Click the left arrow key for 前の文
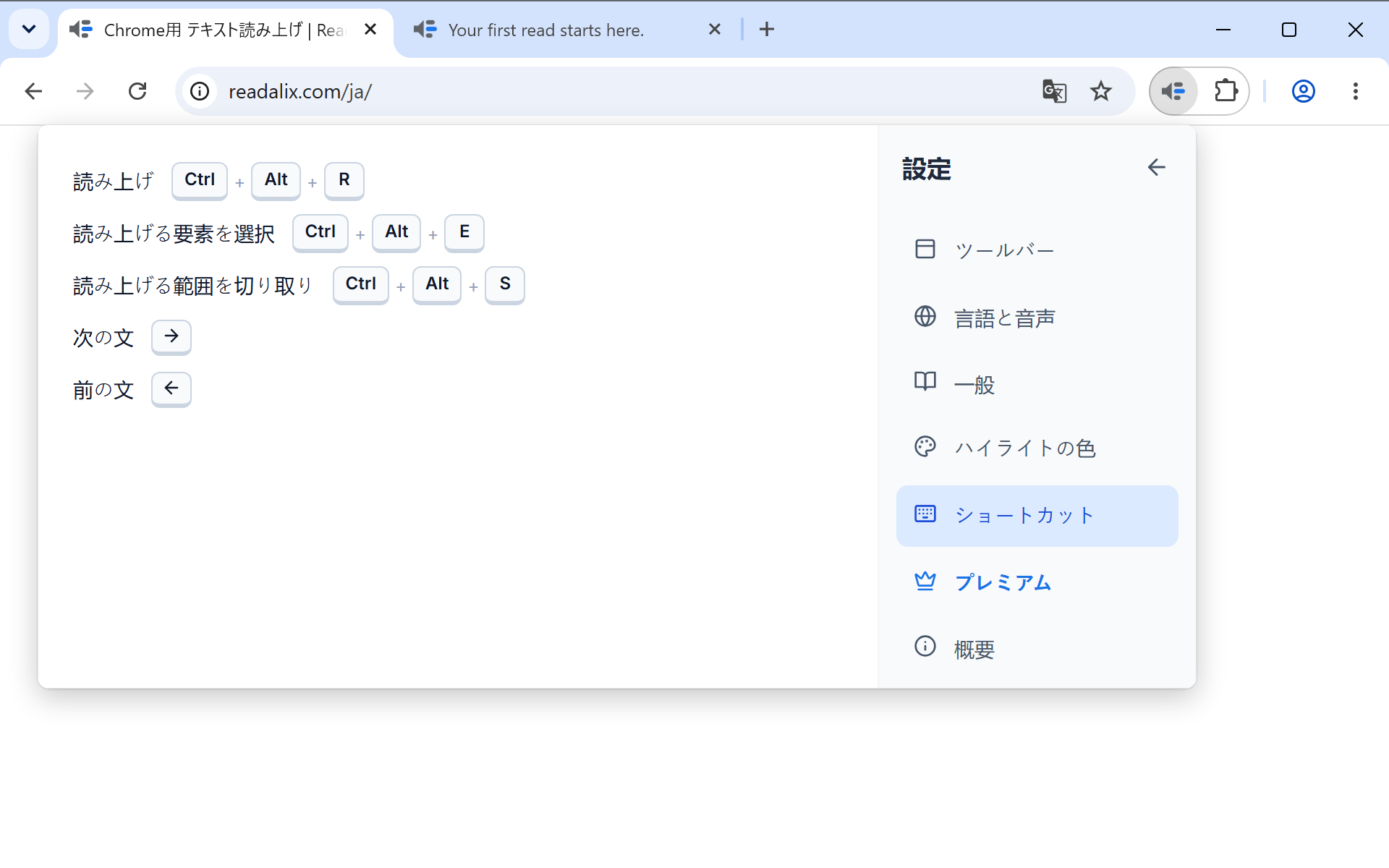 [171, 388]
